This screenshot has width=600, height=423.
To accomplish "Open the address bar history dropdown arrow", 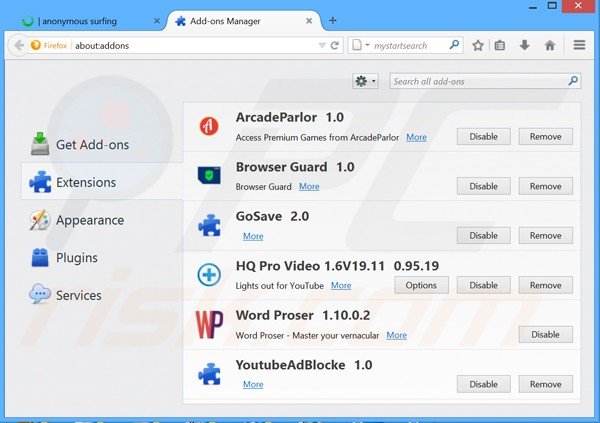I will [x=322, y=46].
